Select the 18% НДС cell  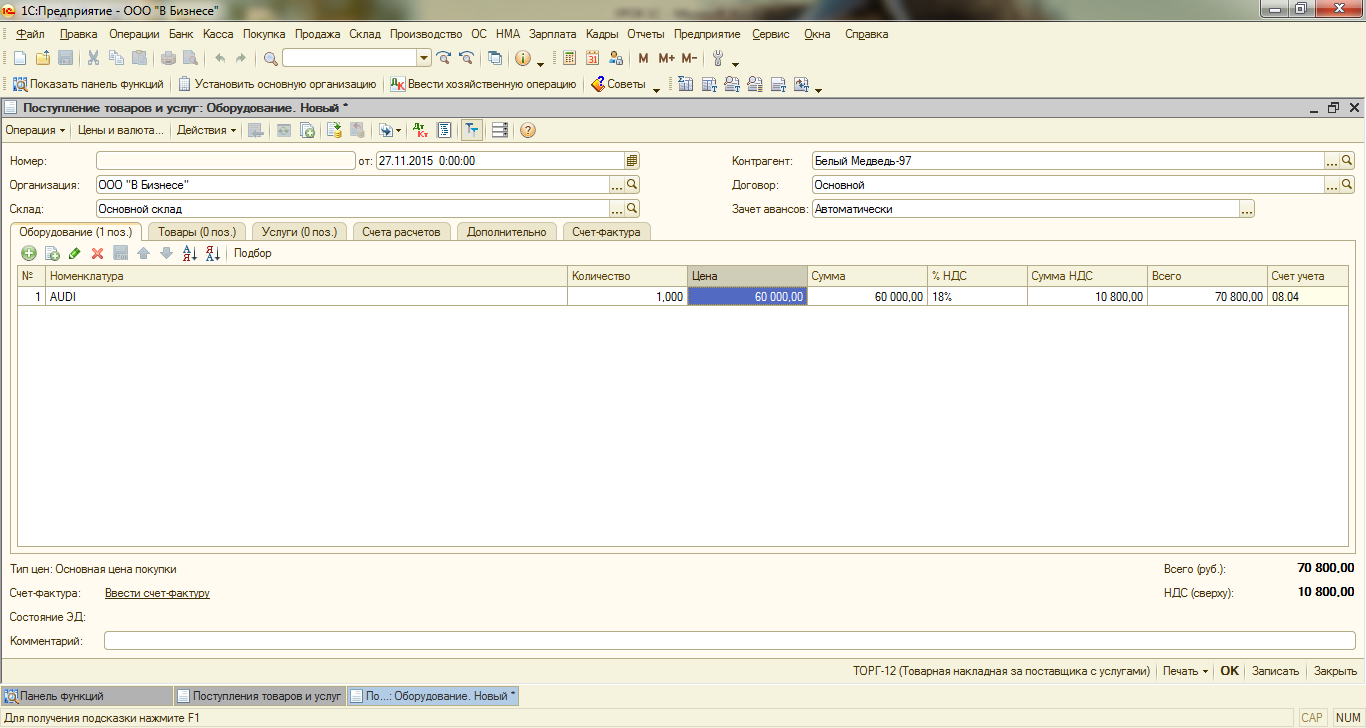click(x=977, y=297)
